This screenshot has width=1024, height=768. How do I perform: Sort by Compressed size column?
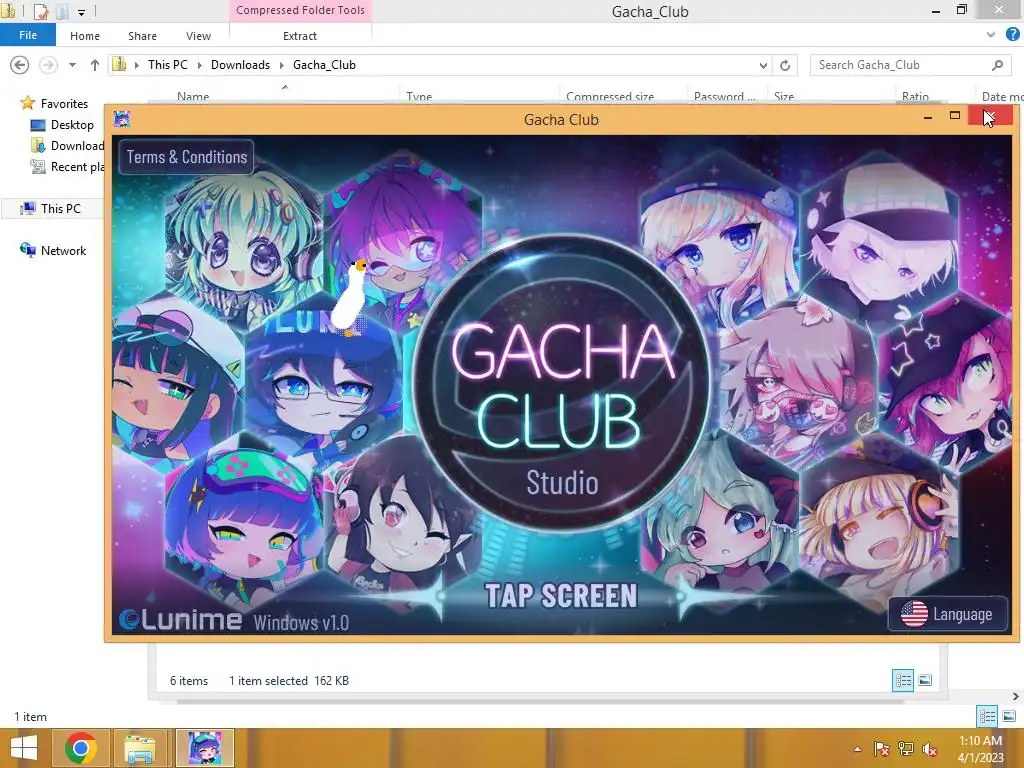point(609,97)
